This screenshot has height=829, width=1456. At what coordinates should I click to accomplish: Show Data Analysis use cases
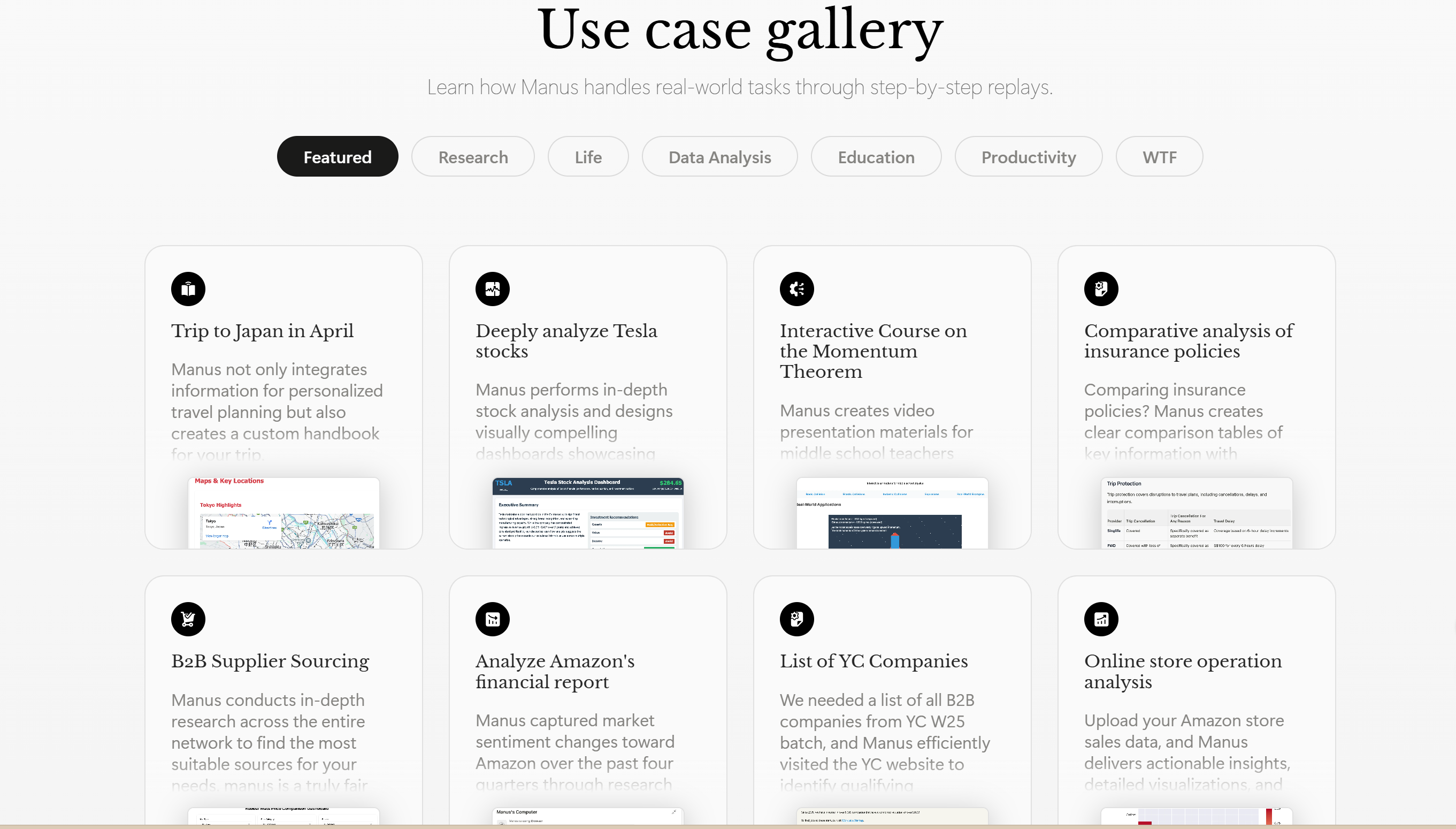coord(719,157)
